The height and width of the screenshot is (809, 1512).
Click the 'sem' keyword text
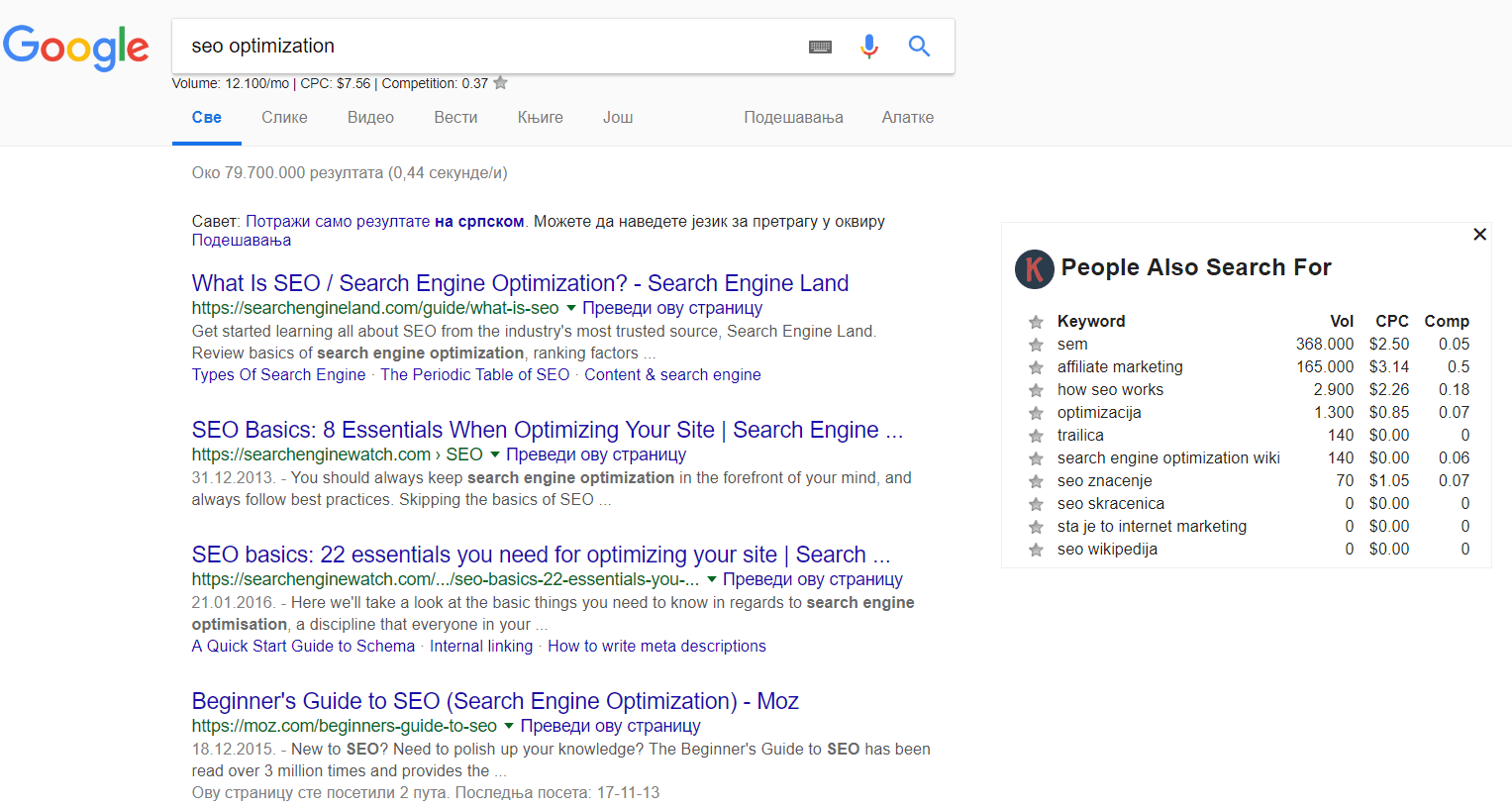[1072, 344]
